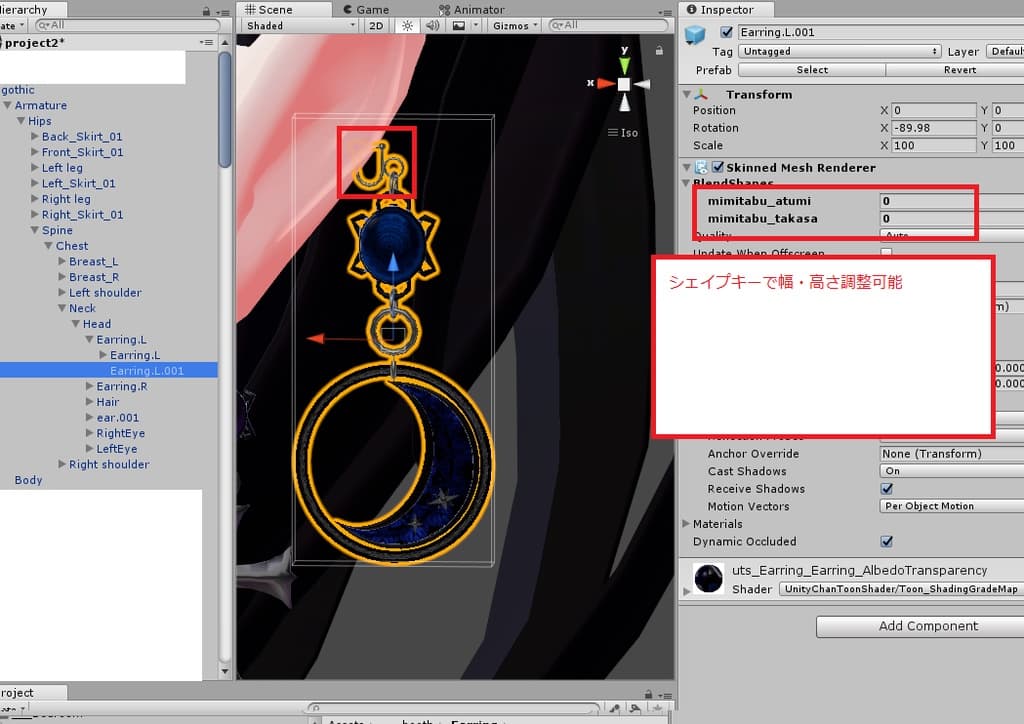Disable the Skinned Mesh Renderer checkbox

718,168
